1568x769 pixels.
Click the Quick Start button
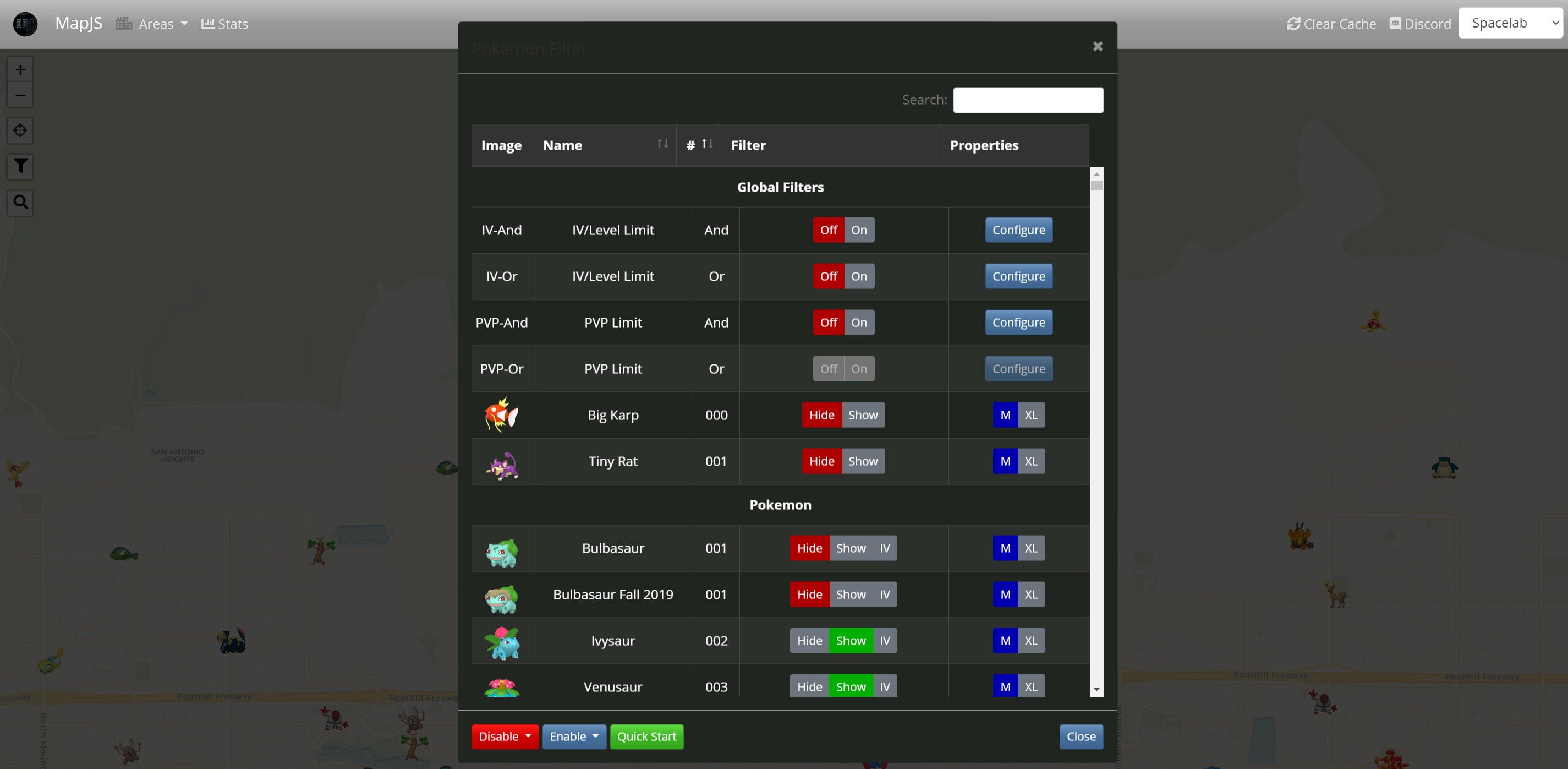pyautogui.click(x=646, y=736)
